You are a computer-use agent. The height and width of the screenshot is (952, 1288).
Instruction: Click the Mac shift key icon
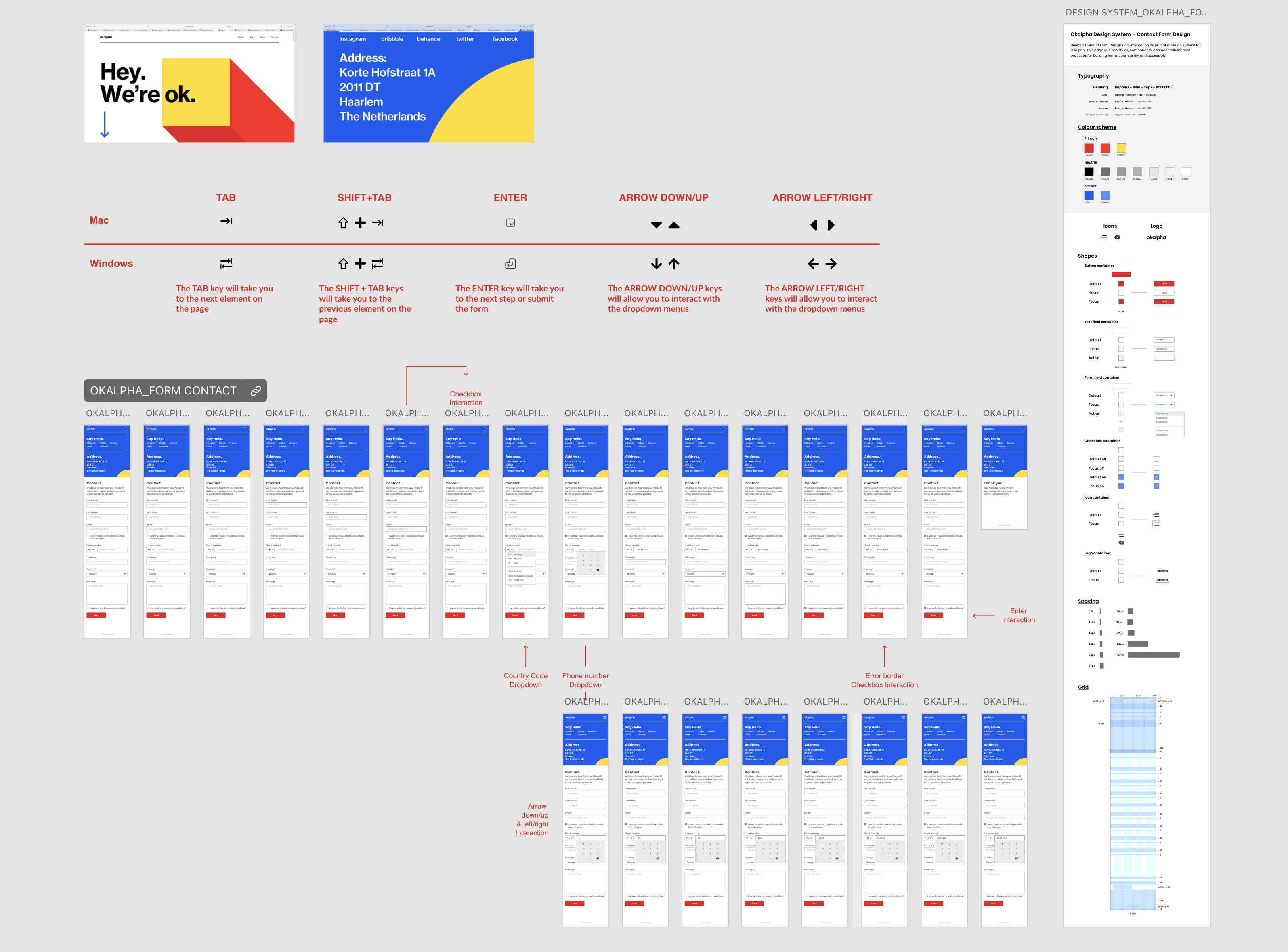[x=344, y=223]
